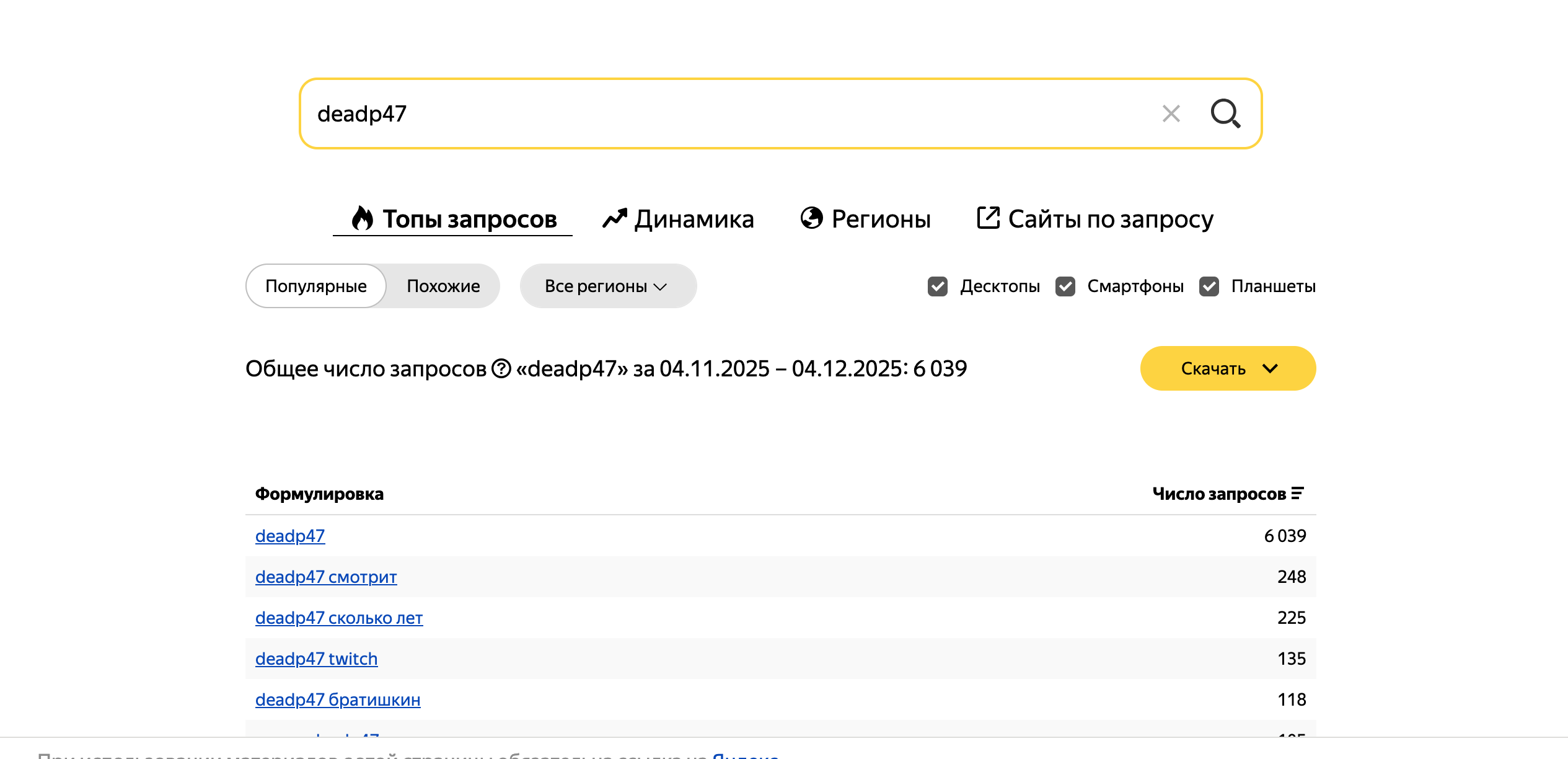Select the Популярные queries option
This screenshot has width=1568, height=759.
click(x=316, y=286)
